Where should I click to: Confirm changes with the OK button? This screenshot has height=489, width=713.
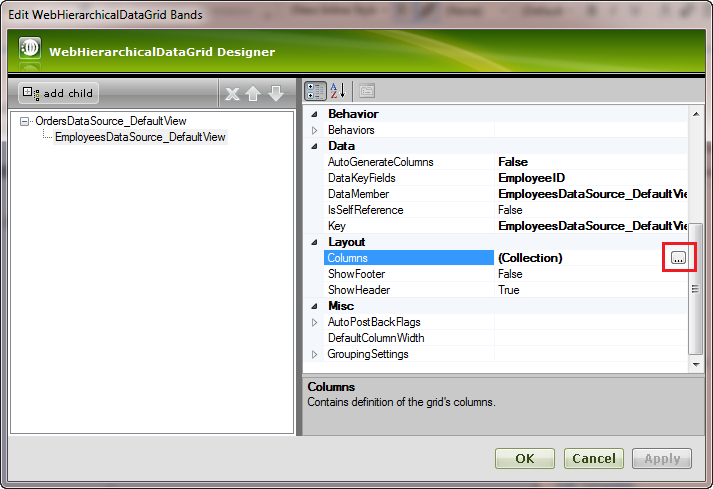[525, 459]
